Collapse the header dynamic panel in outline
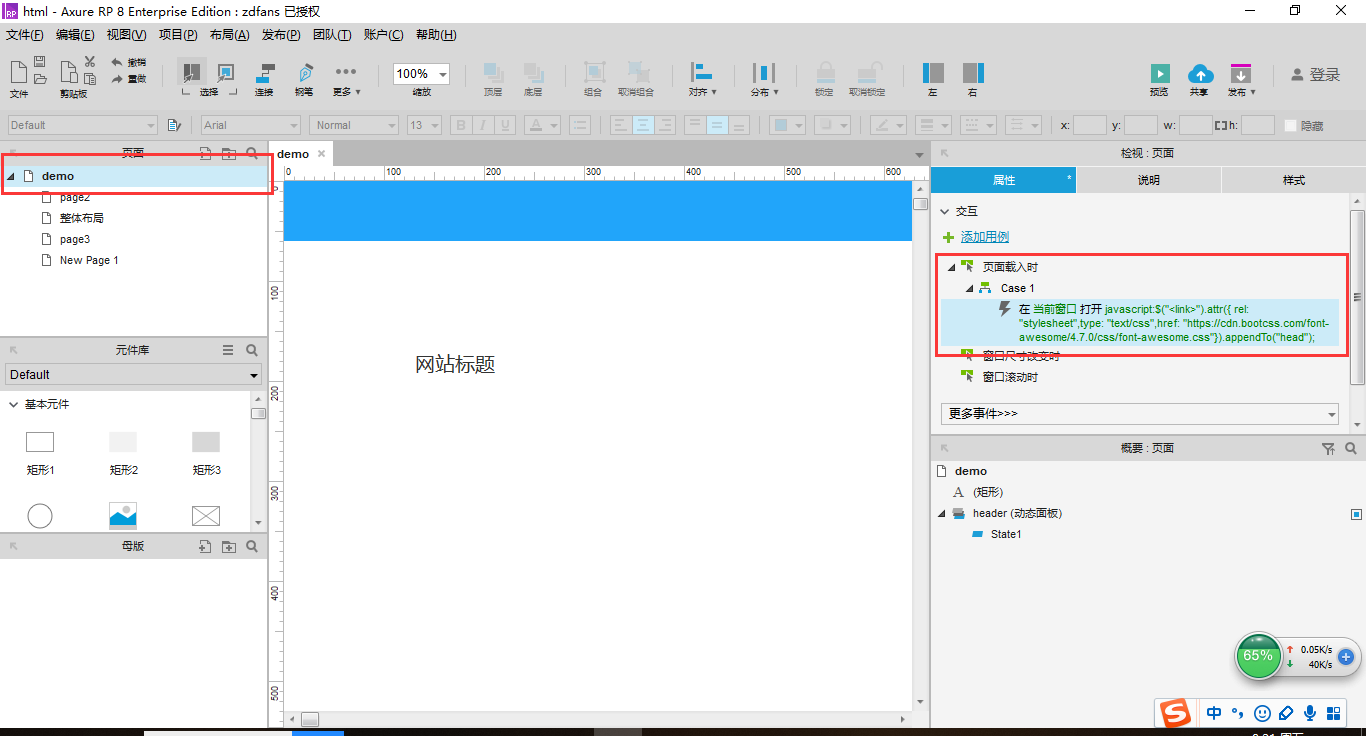Screen dimensions: 1366x736 [x=942, y=513]
